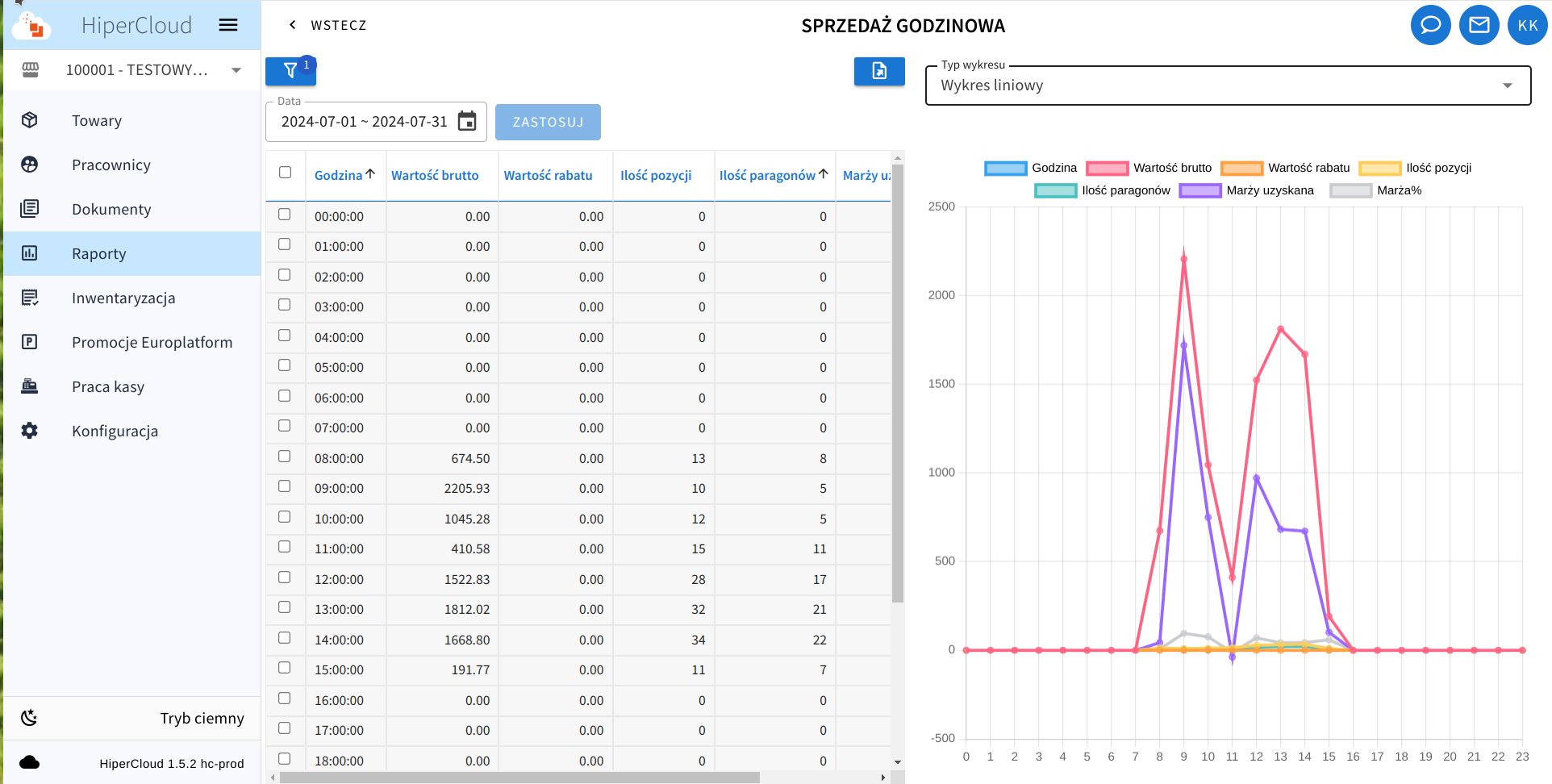Check the row checkbox for 12:00:00
This screenshot has width=1552, height=784.
[x=285, y=578]
